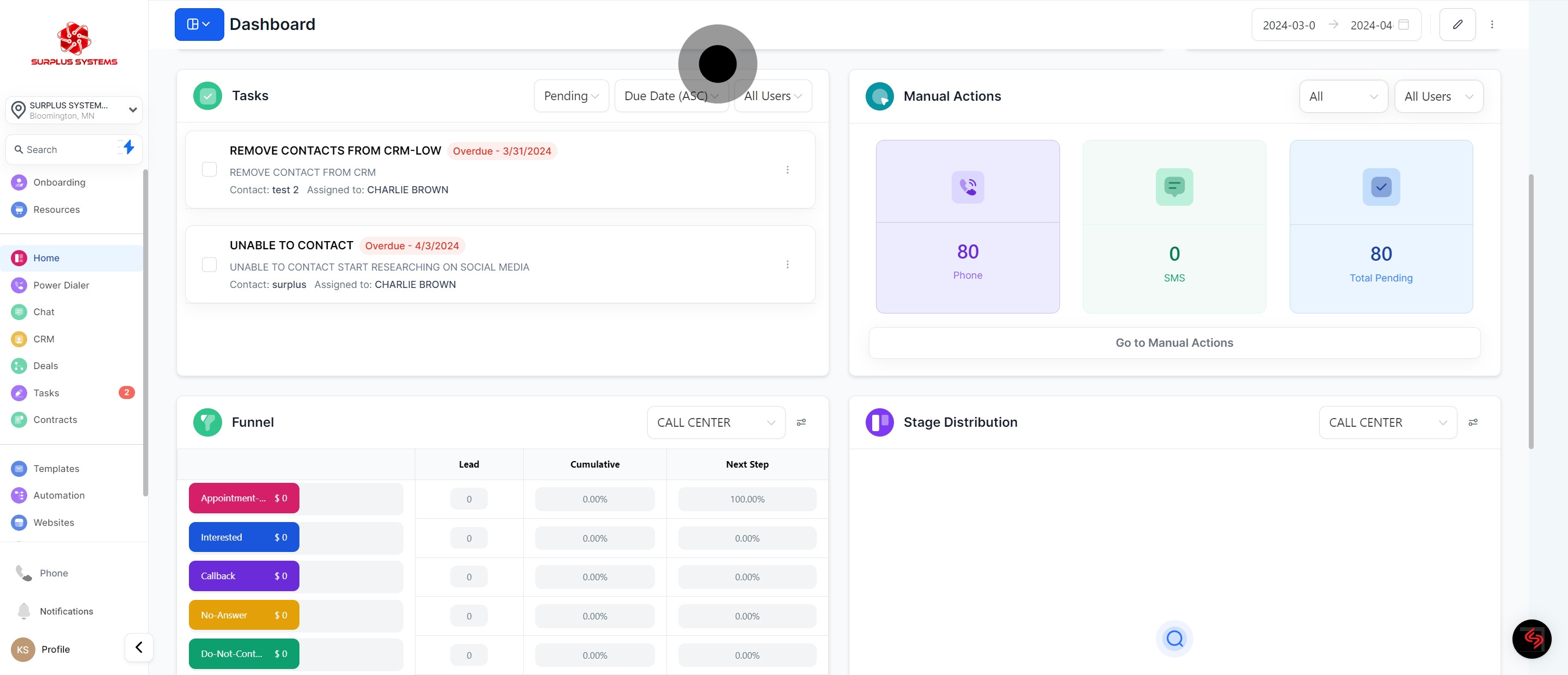Open the Automation menu item
This screenshot has width=1568, height=675.
(x=58, y=495)
